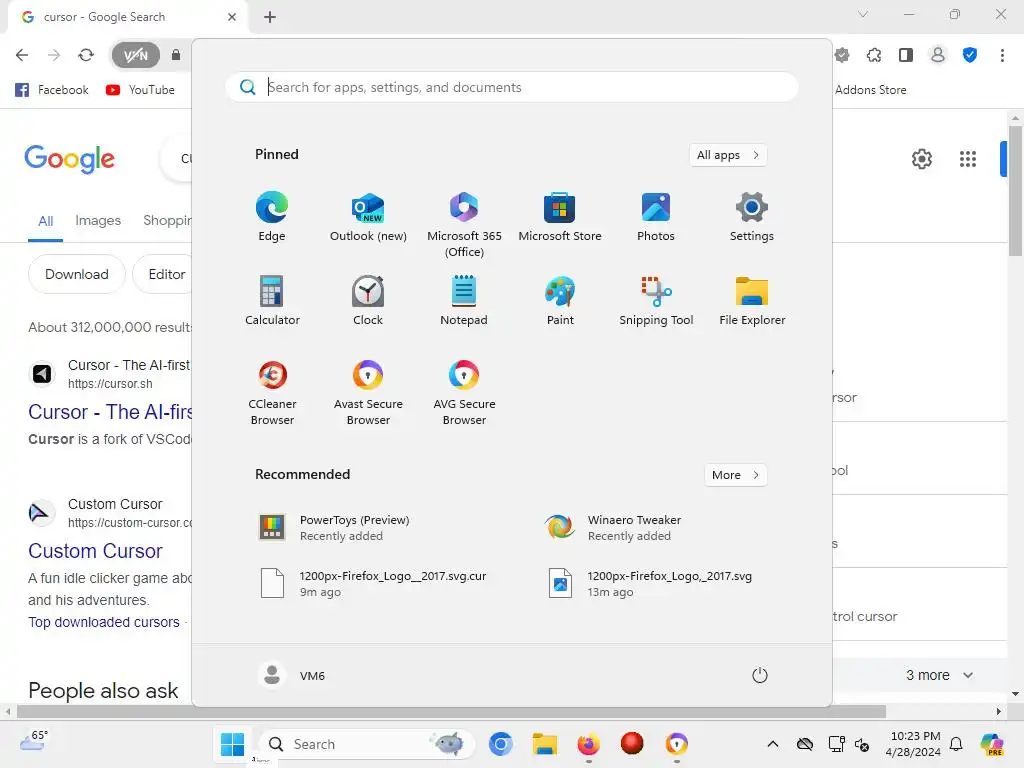Image resolution: width=1024 pixels, height=768 pixels.
Task: Open File Explorer from pinned apps
Action: 752,300
